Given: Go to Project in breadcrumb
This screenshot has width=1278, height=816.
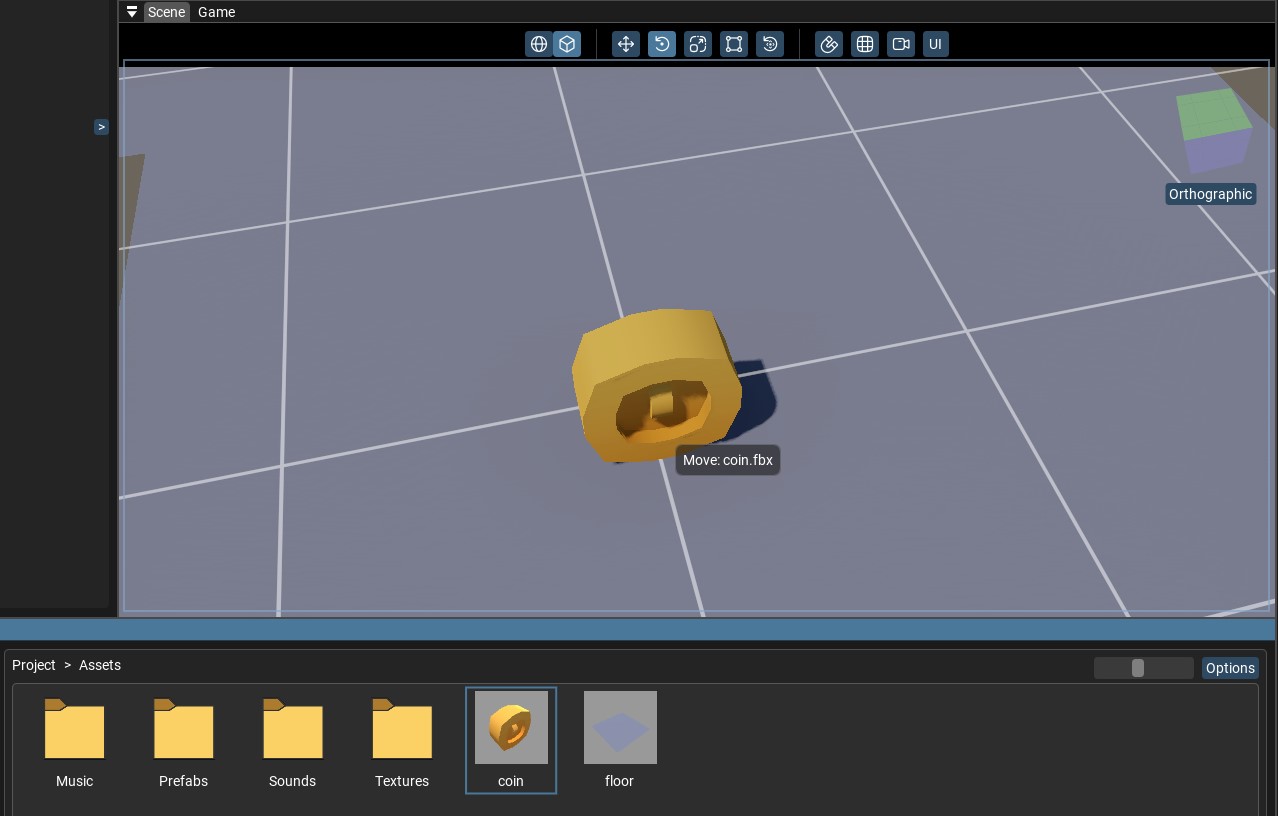Looking at the screenshot, I should [x=34, y=665].
